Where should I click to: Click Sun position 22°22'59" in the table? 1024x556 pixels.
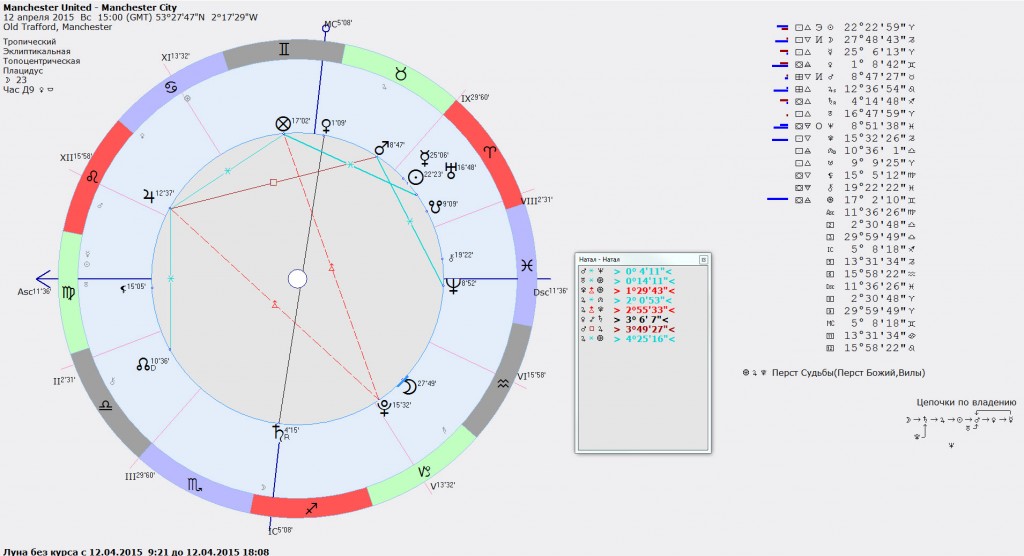point(875,27)
